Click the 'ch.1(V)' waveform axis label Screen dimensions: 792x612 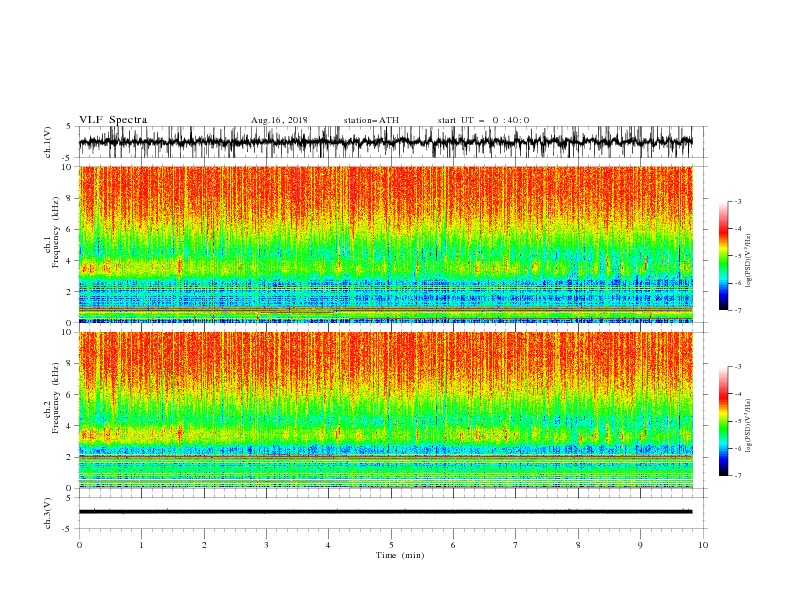[48, 142]
